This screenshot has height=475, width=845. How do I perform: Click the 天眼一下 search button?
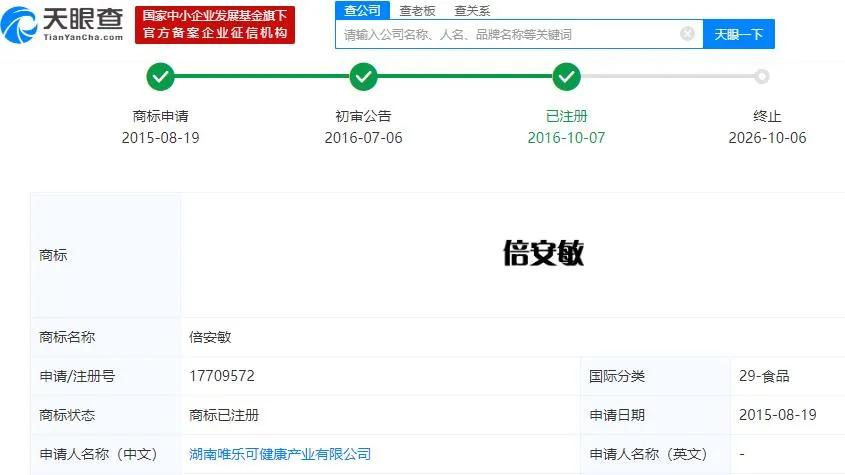[x=739, y=34]
